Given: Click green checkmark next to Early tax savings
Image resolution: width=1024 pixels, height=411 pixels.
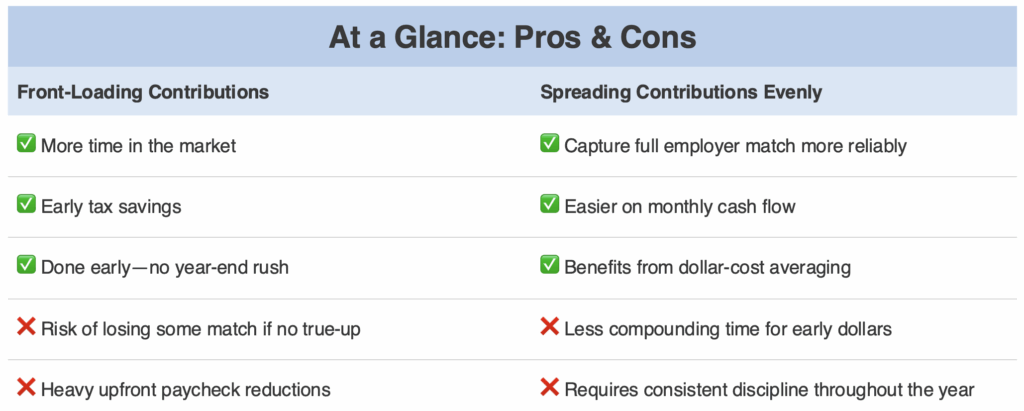Looking at the screenshot, I should click(27, 205).
